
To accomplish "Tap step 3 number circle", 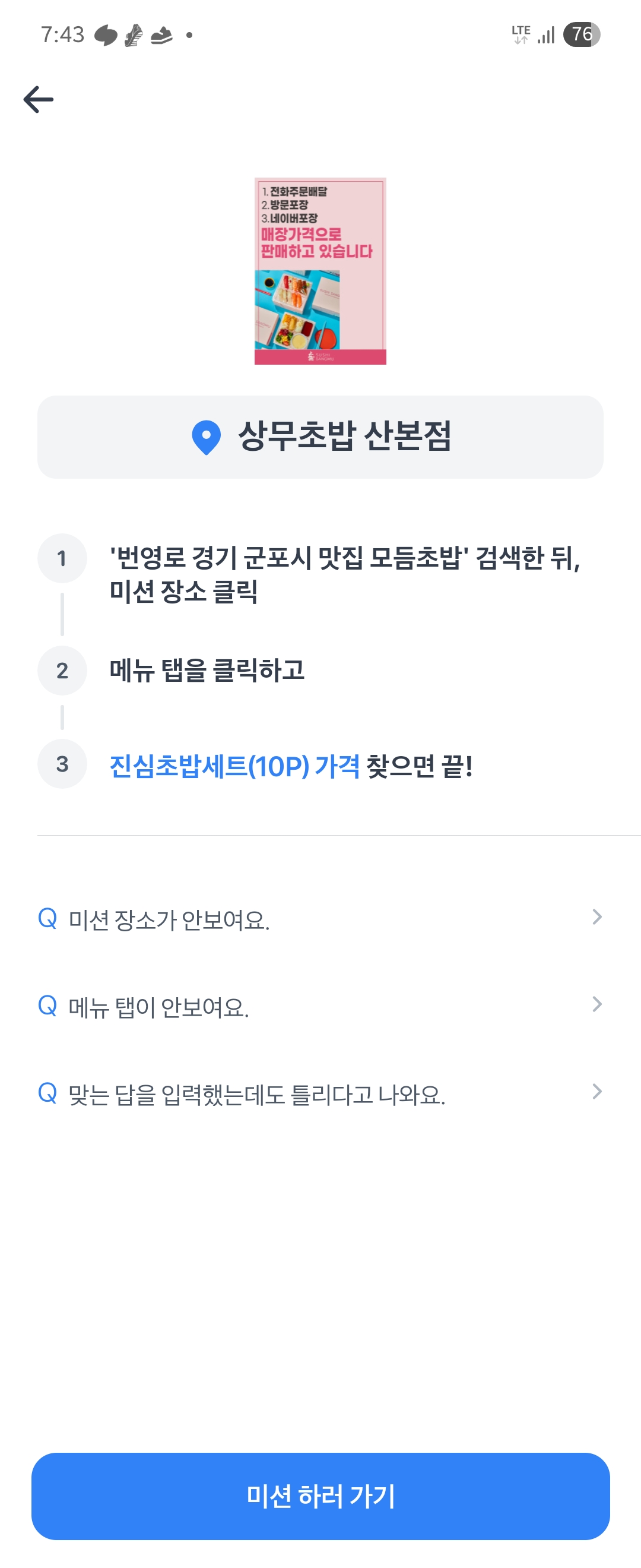I will [62, 764].
